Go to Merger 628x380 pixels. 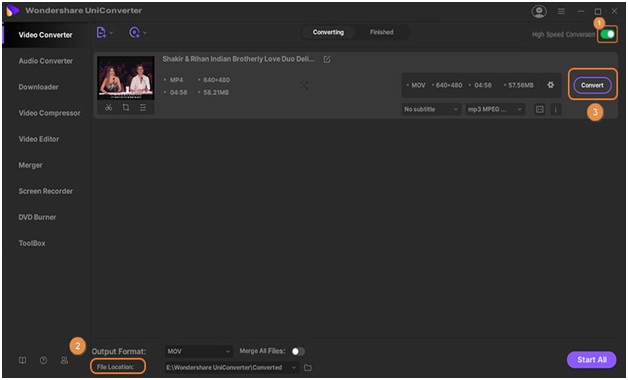pyautogui.click(x=30, y=165)
